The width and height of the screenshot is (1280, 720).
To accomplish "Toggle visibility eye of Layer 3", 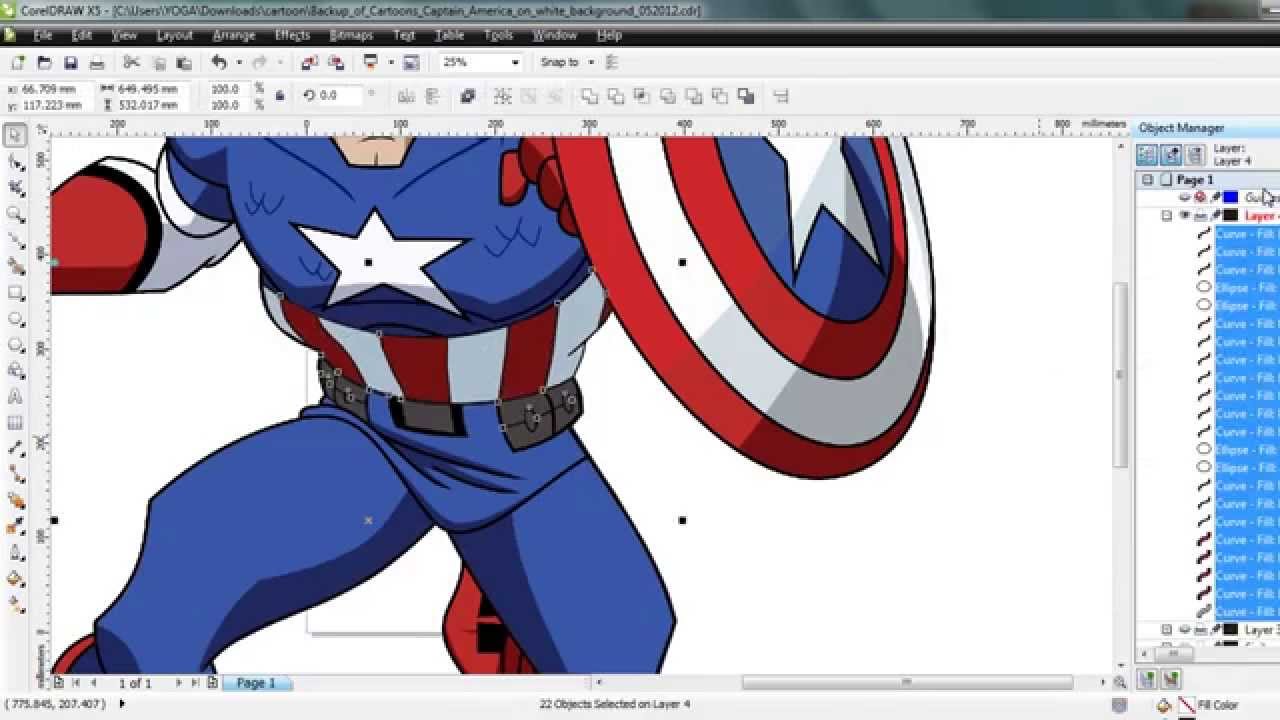I will pyautogui.click(x=1185, y=630).
